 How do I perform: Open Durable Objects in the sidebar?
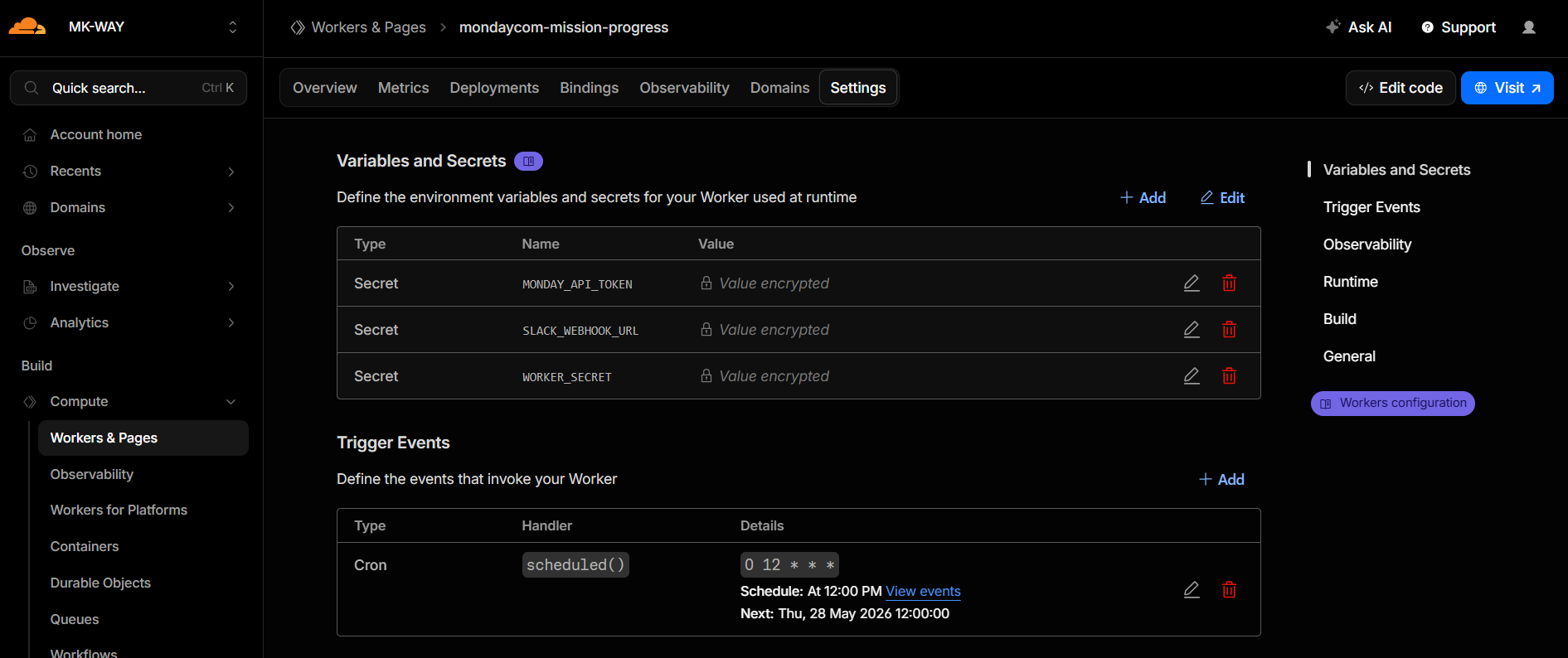point(100,583)
